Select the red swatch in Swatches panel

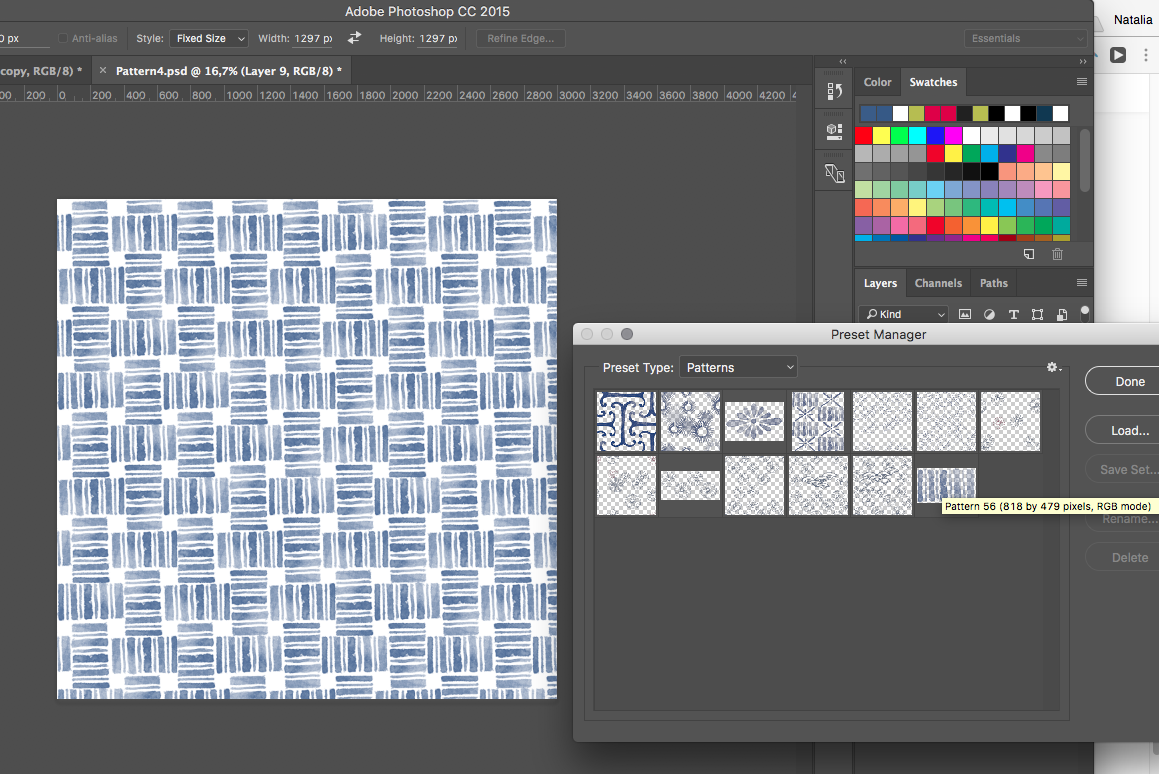tap(864, 135)
